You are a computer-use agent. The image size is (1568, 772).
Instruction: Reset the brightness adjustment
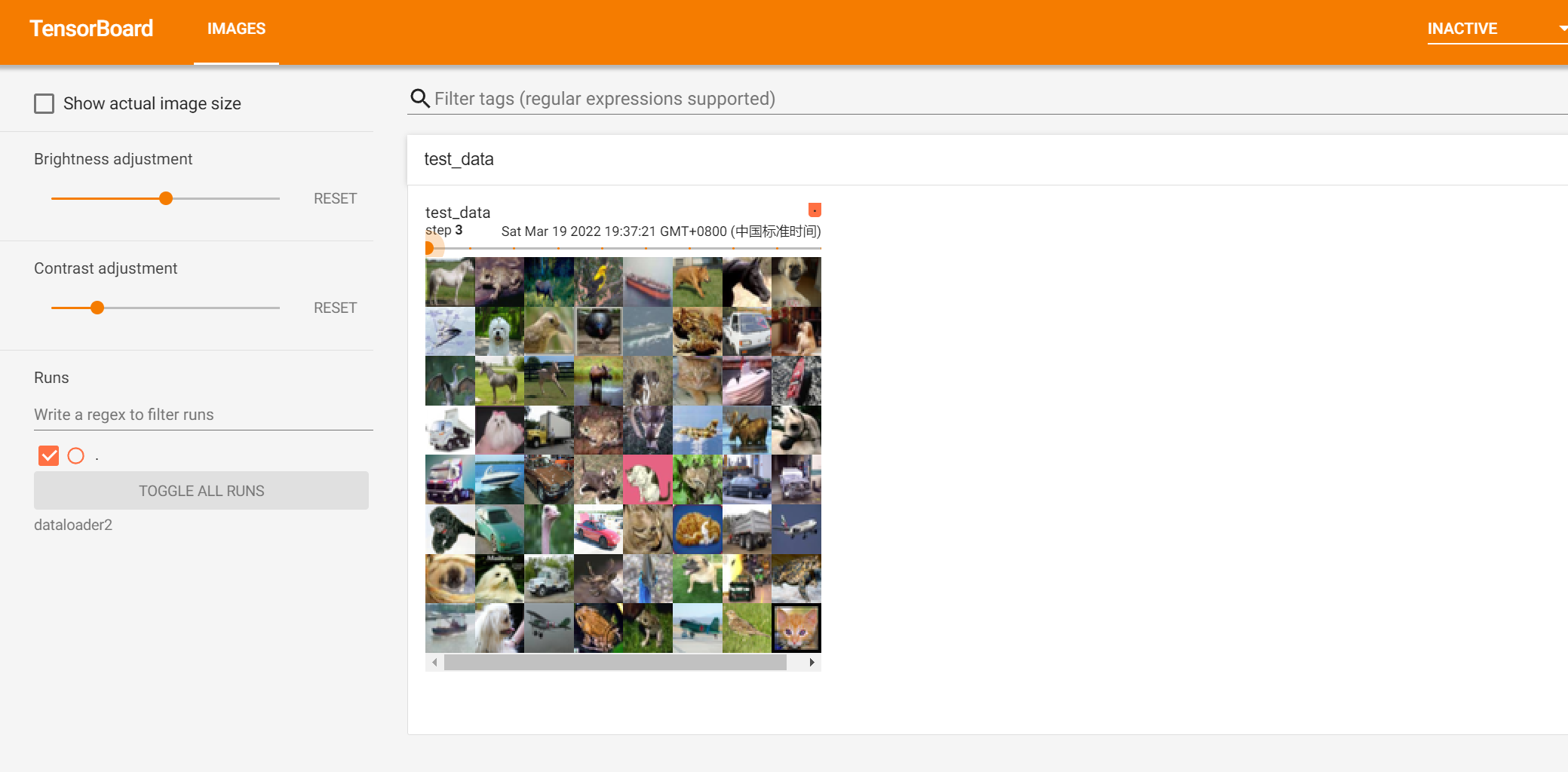click(335, 198)
